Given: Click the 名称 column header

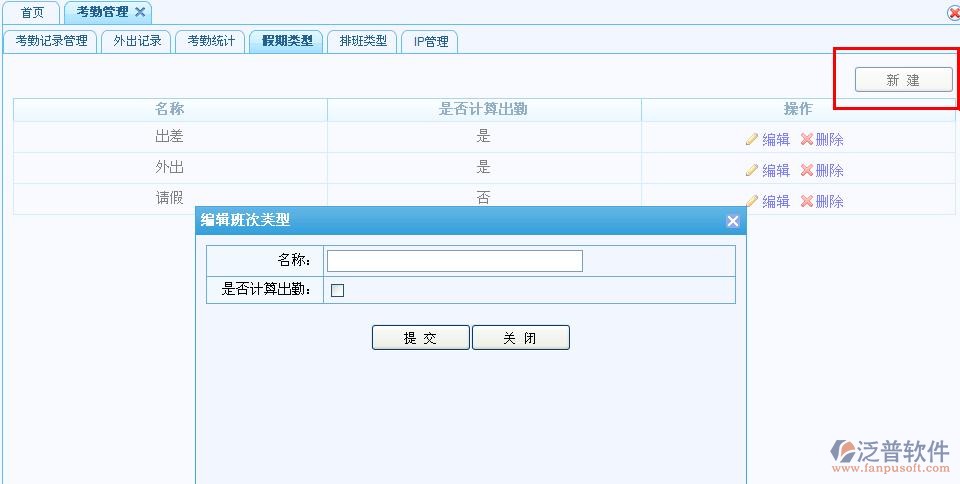Looking at the screenshot, I should click(170, 110).
